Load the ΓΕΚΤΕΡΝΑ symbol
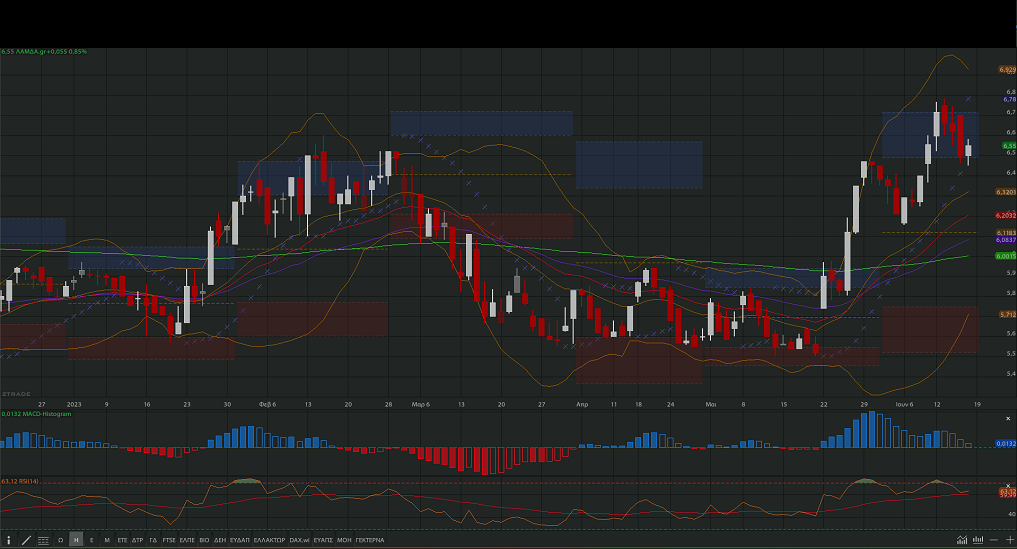 point(370,540)
